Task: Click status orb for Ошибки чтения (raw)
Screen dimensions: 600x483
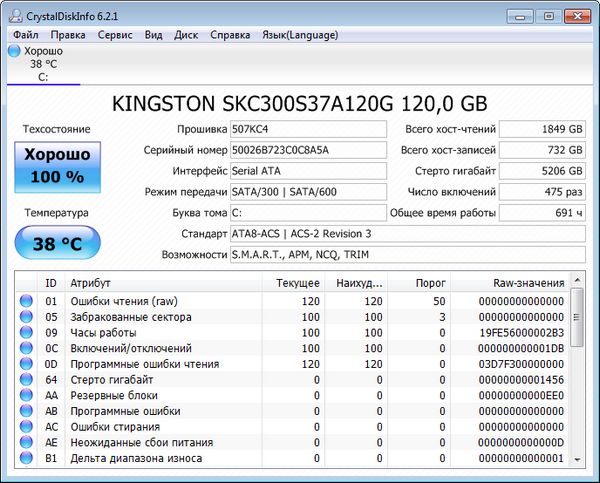Action: pyautogui.click(x=26, y=301)
